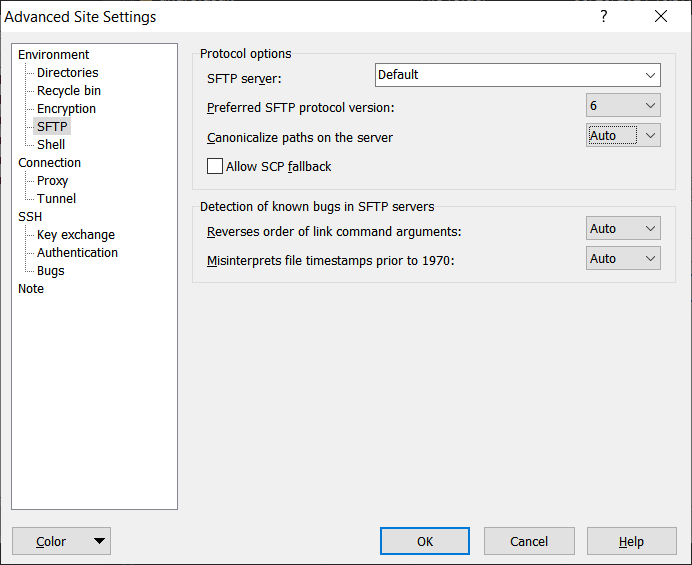Open Canonicalize paths on the server dropdown
Screen dimensions: 692x565
pos(623,136)
